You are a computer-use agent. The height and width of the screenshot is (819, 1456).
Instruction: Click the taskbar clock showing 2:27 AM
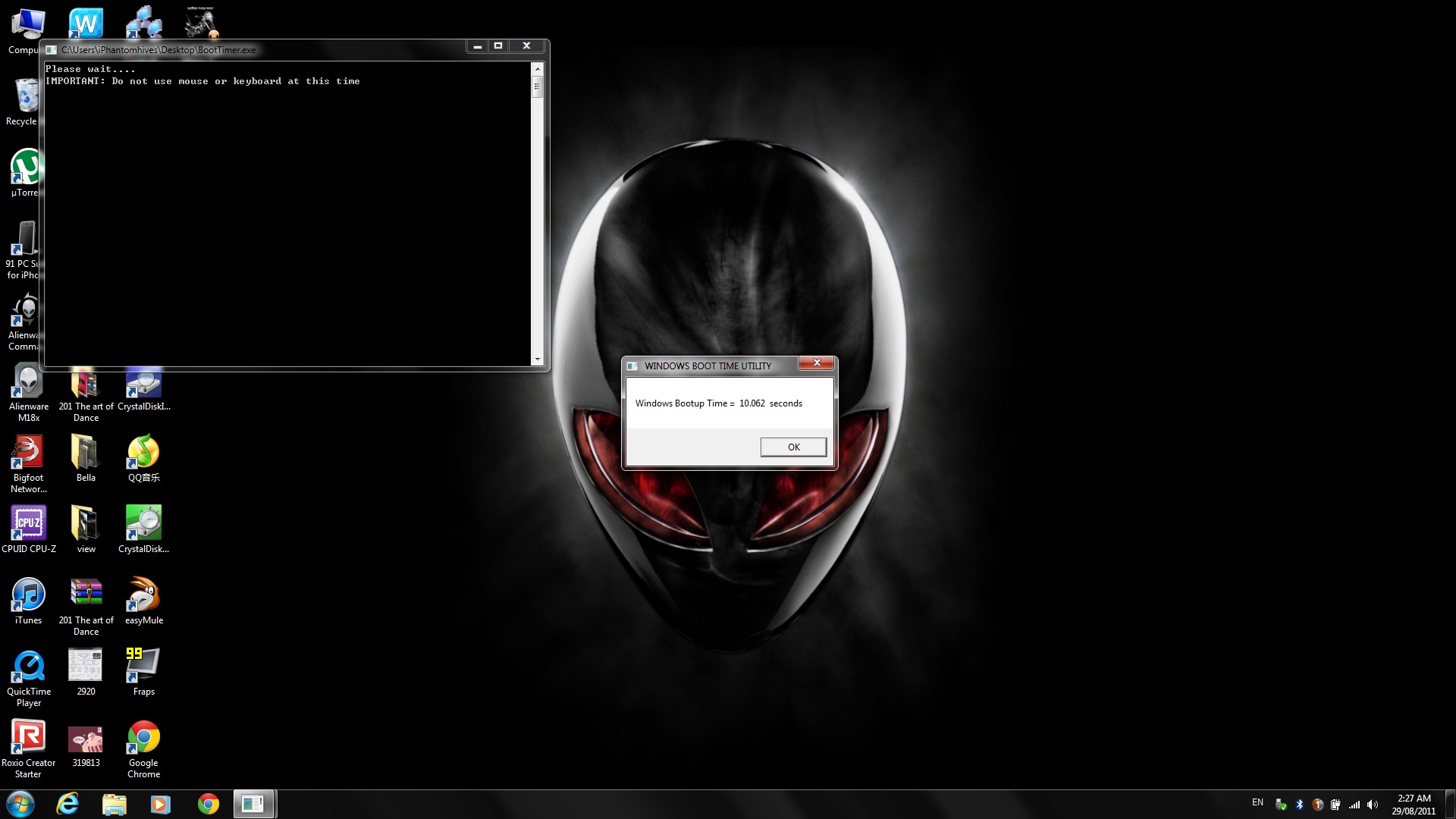tap(1414, 805)
